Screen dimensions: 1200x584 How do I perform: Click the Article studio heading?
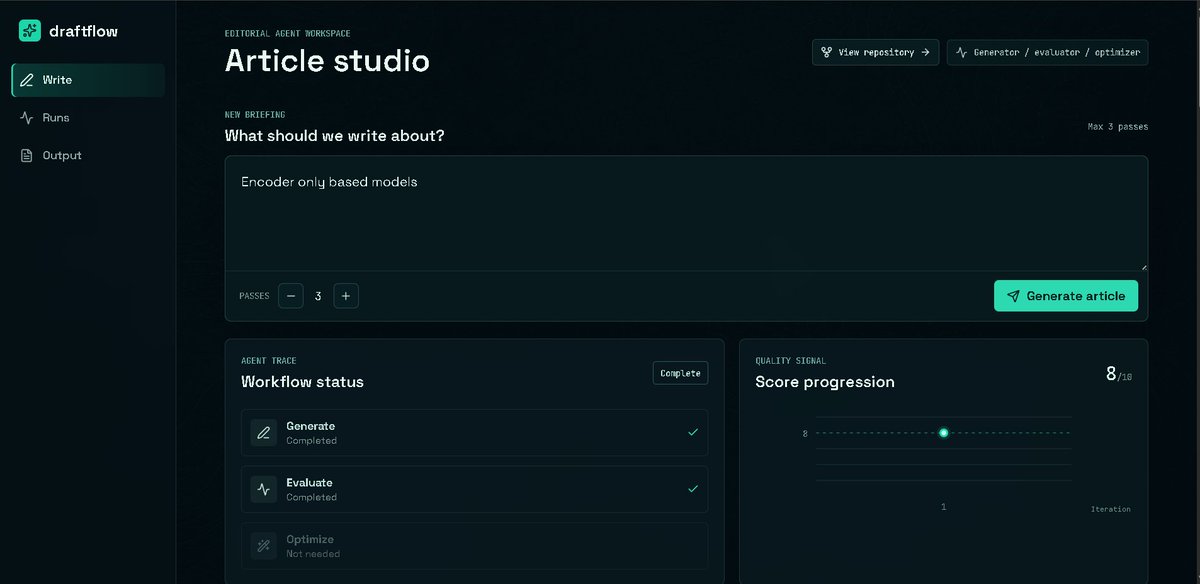click(x=327, y=61)
